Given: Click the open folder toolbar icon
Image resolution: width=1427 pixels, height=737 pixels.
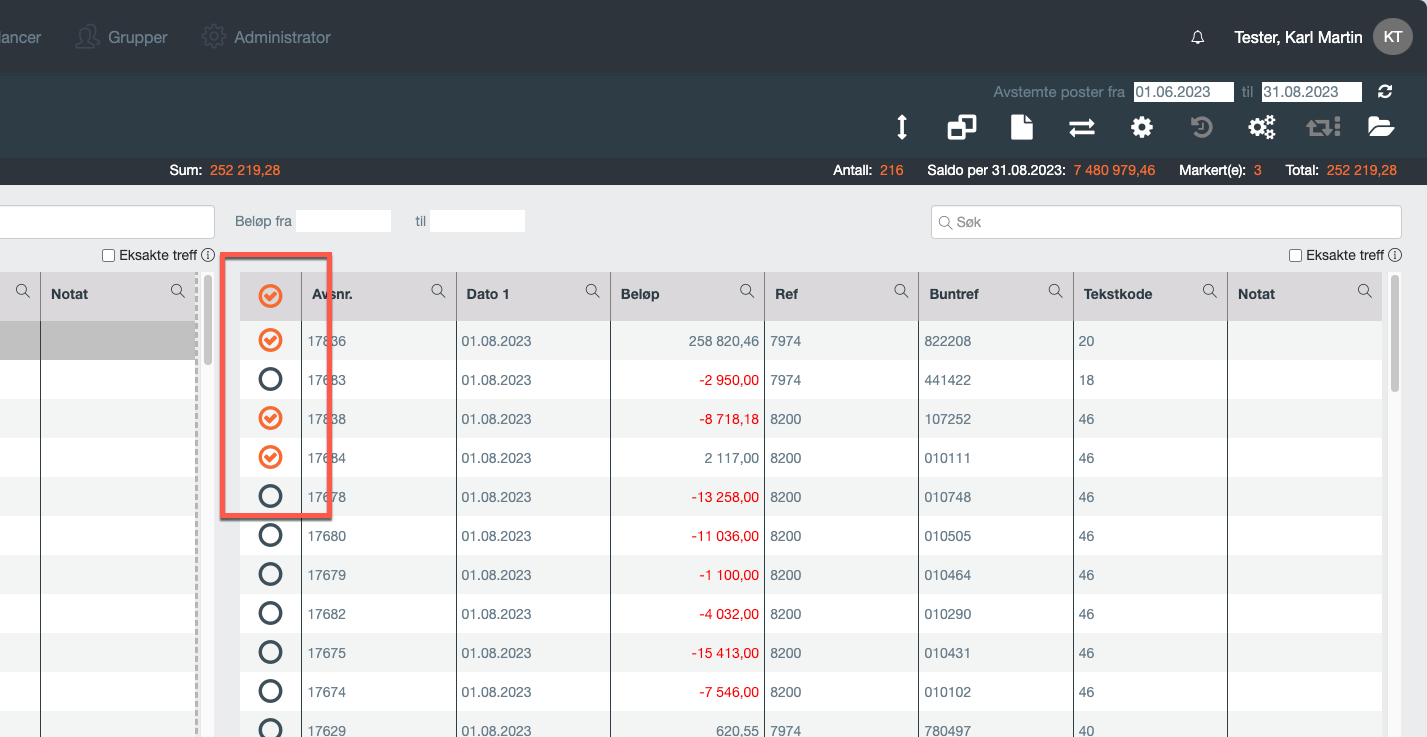Looking at the screenshot, I should tap(1381, 127).
